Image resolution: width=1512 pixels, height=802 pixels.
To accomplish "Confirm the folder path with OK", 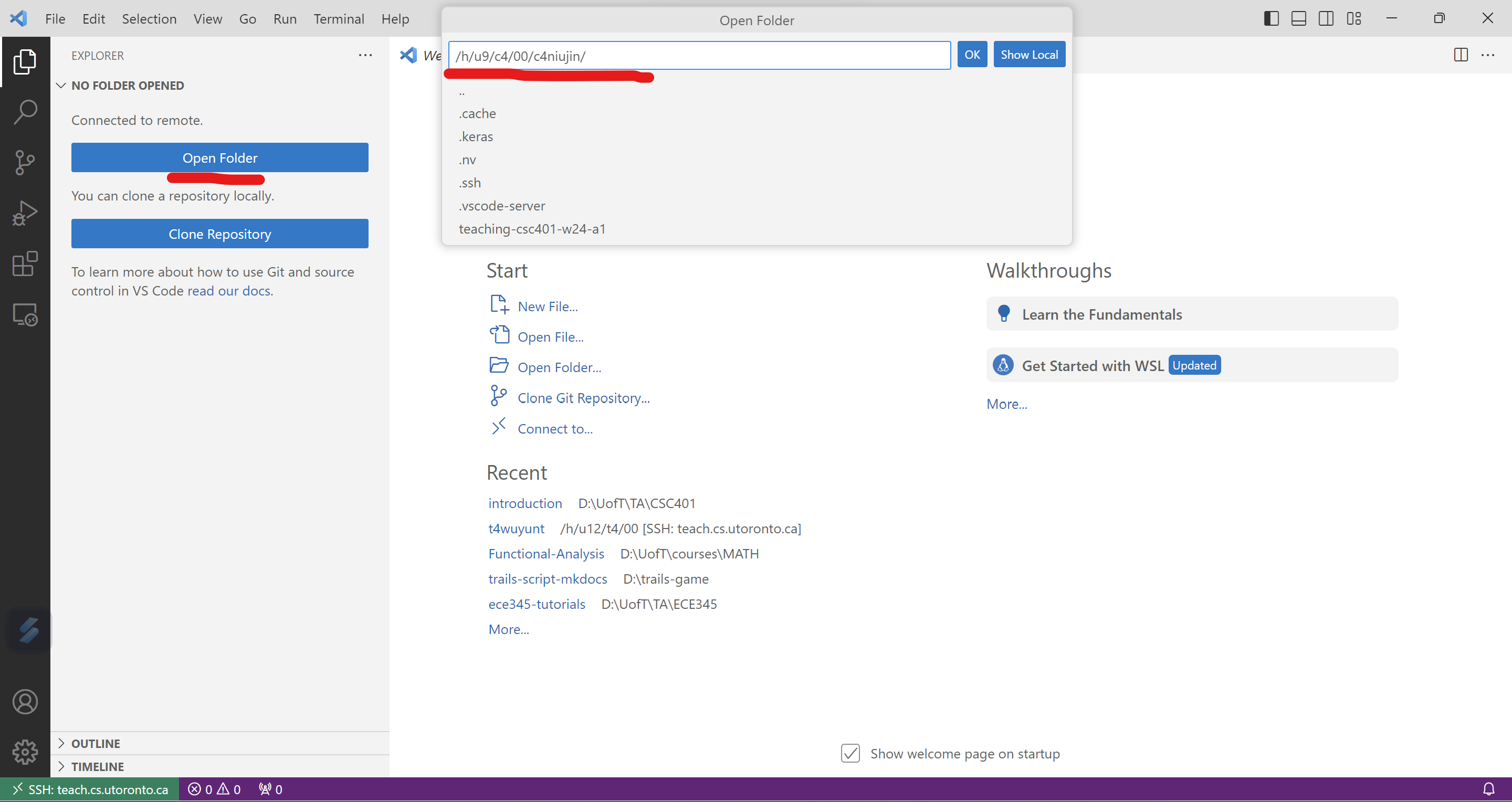I will pyautogui.click(x=972, y=54).
